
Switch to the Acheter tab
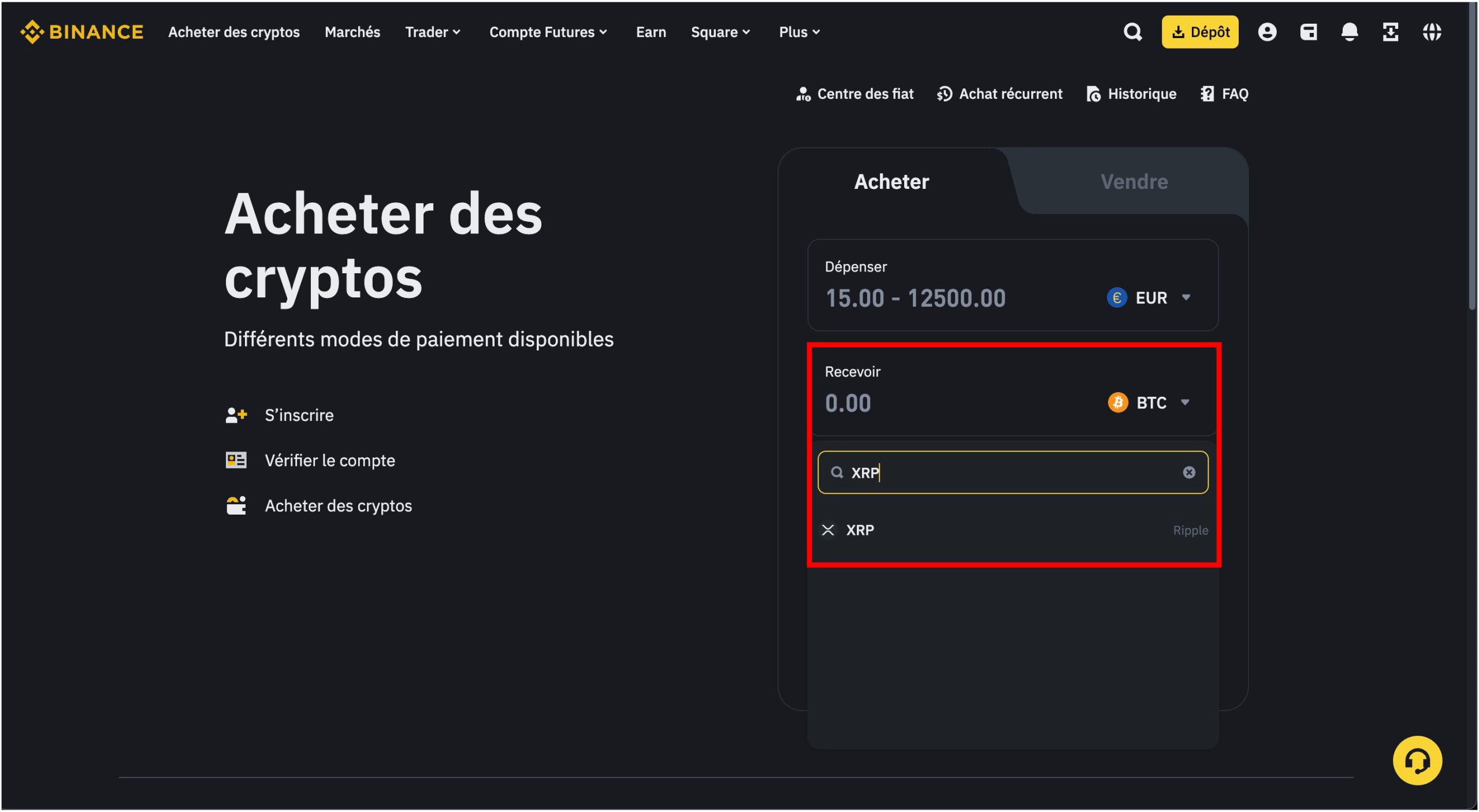891,181
